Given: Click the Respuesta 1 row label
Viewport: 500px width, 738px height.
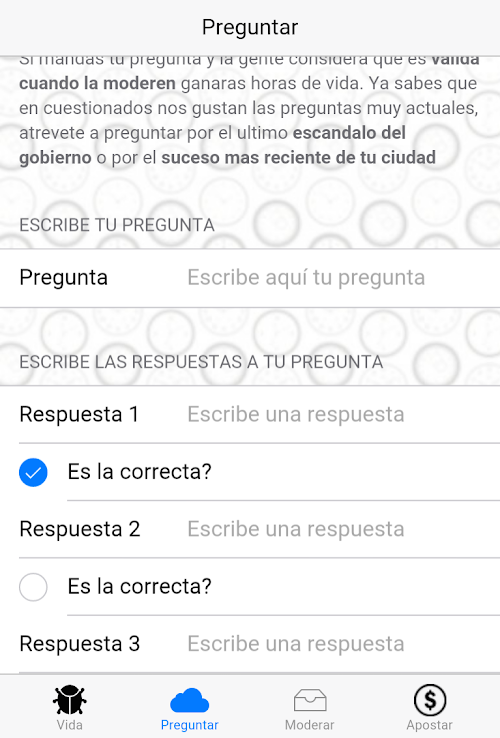Looking at the screenshot, I should coord(79,415).
